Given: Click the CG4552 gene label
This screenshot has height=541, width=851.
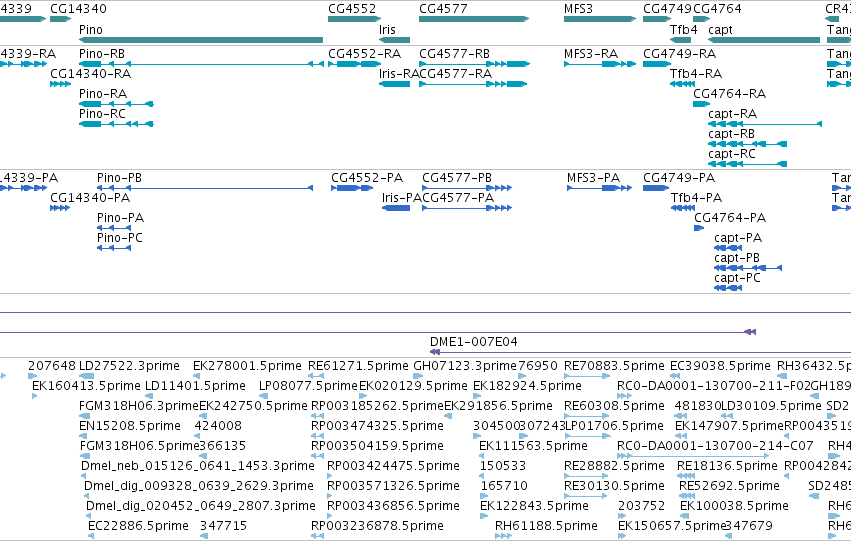Looking at the screenshot, I should (x=352, y=9).
